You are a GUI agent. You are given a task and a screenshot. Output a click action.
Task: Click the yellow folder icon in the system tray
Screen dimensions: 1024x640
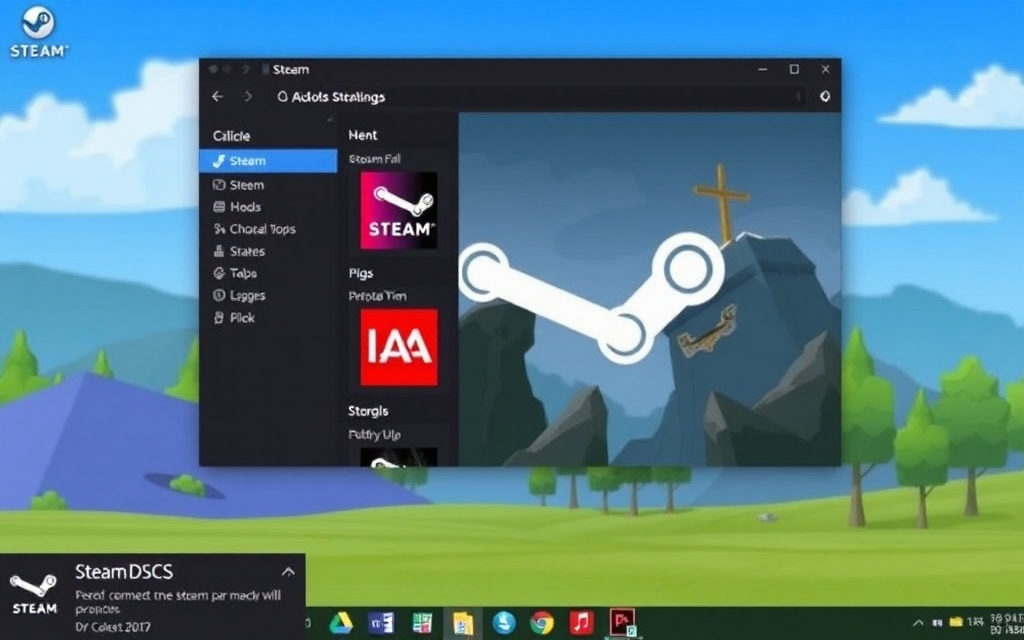click(x=956, y=622)
